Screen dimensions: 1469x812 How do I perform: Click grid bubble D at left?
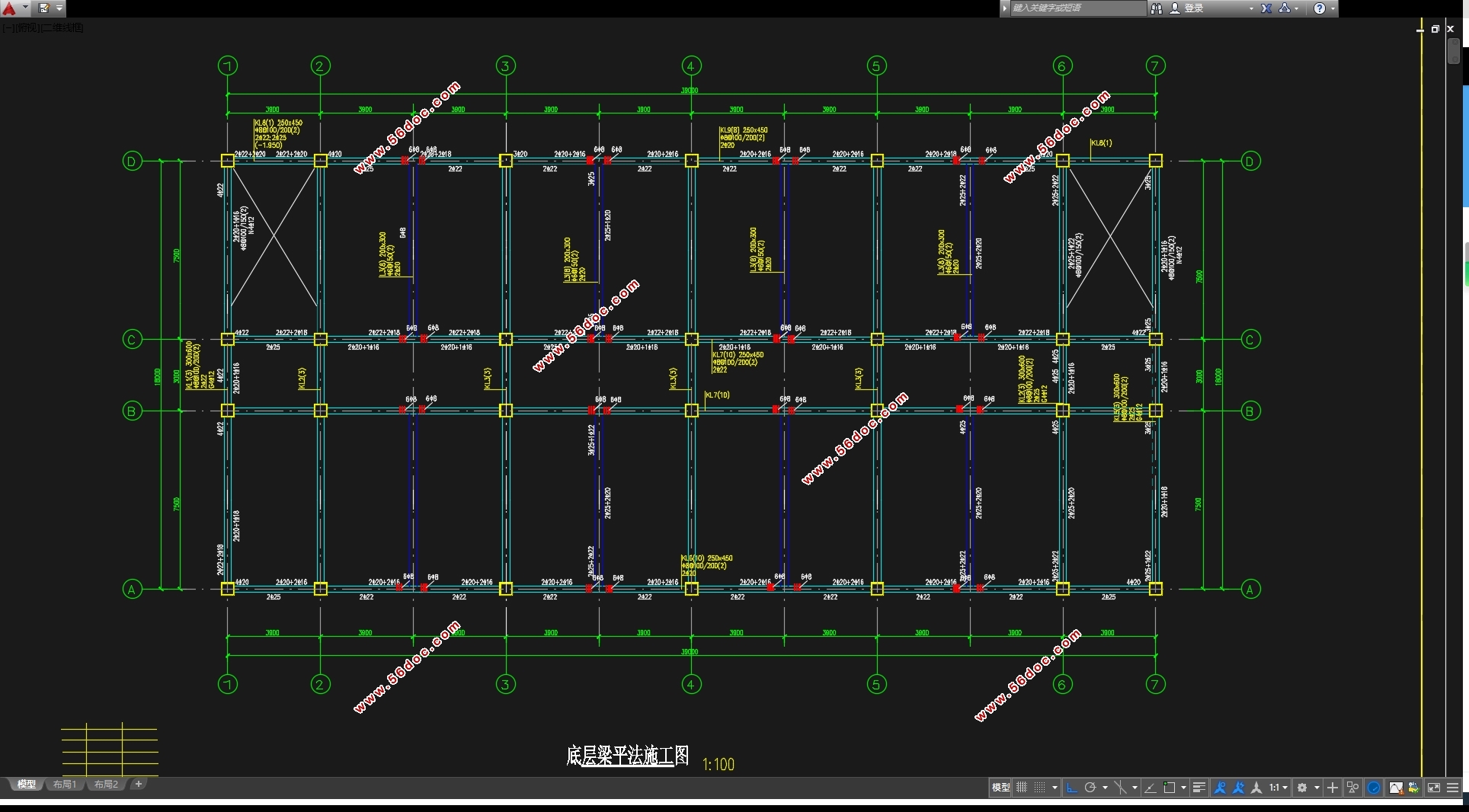132,161
